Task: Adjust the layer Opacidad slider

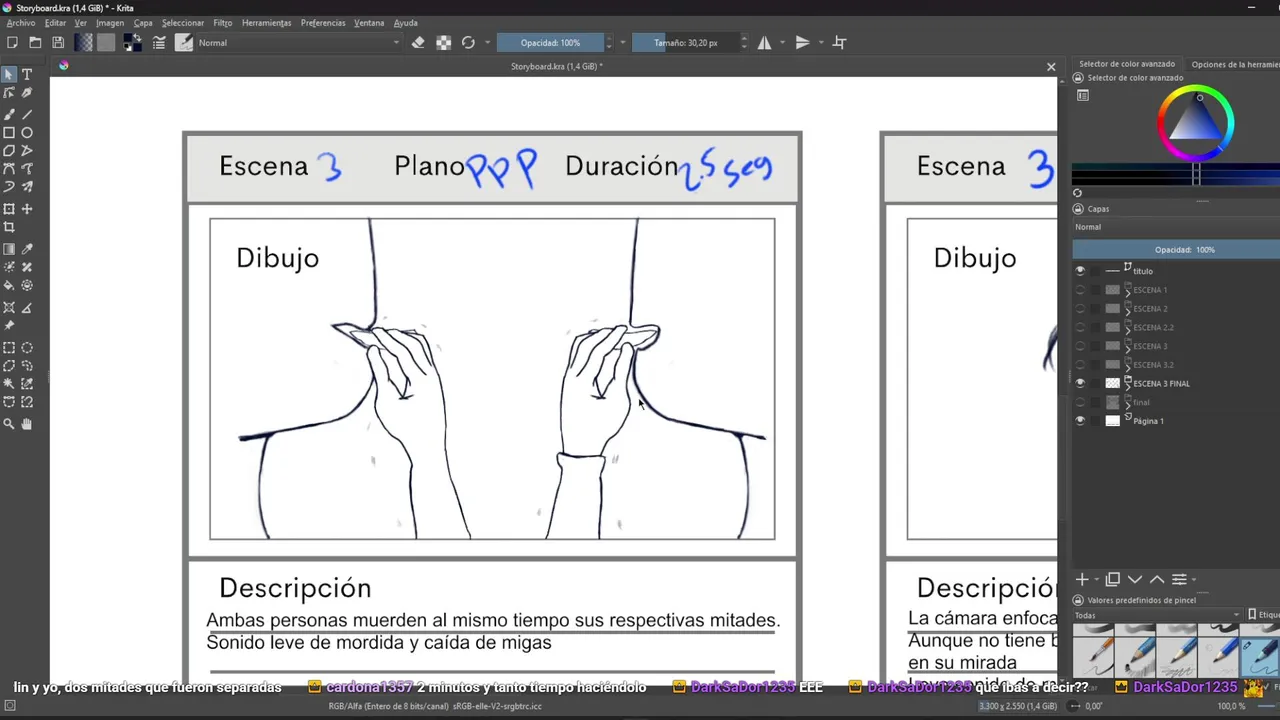Action: pyautogui.click(x=1176, y=250)
